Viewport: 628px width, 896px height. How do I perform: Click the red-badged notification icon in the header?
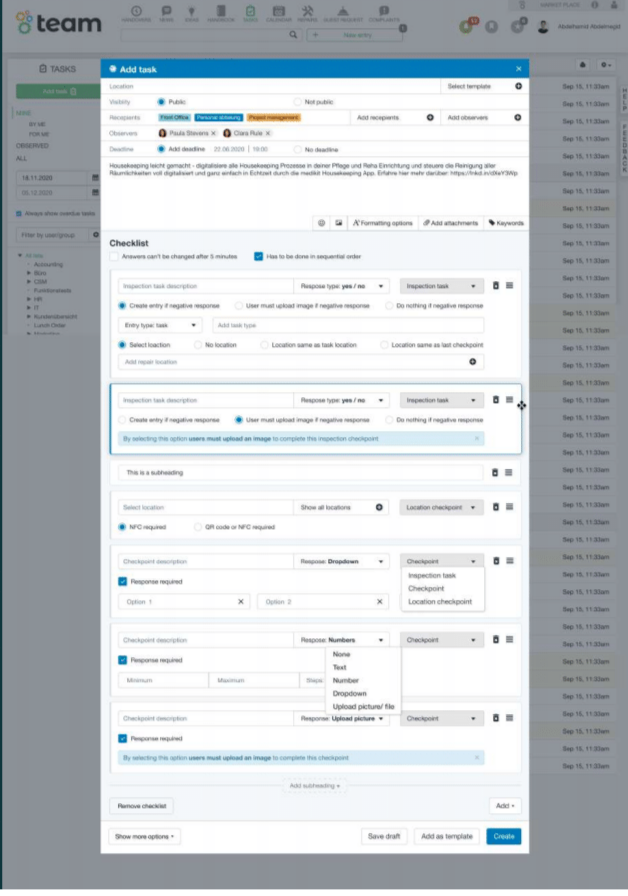click(467, 26)
